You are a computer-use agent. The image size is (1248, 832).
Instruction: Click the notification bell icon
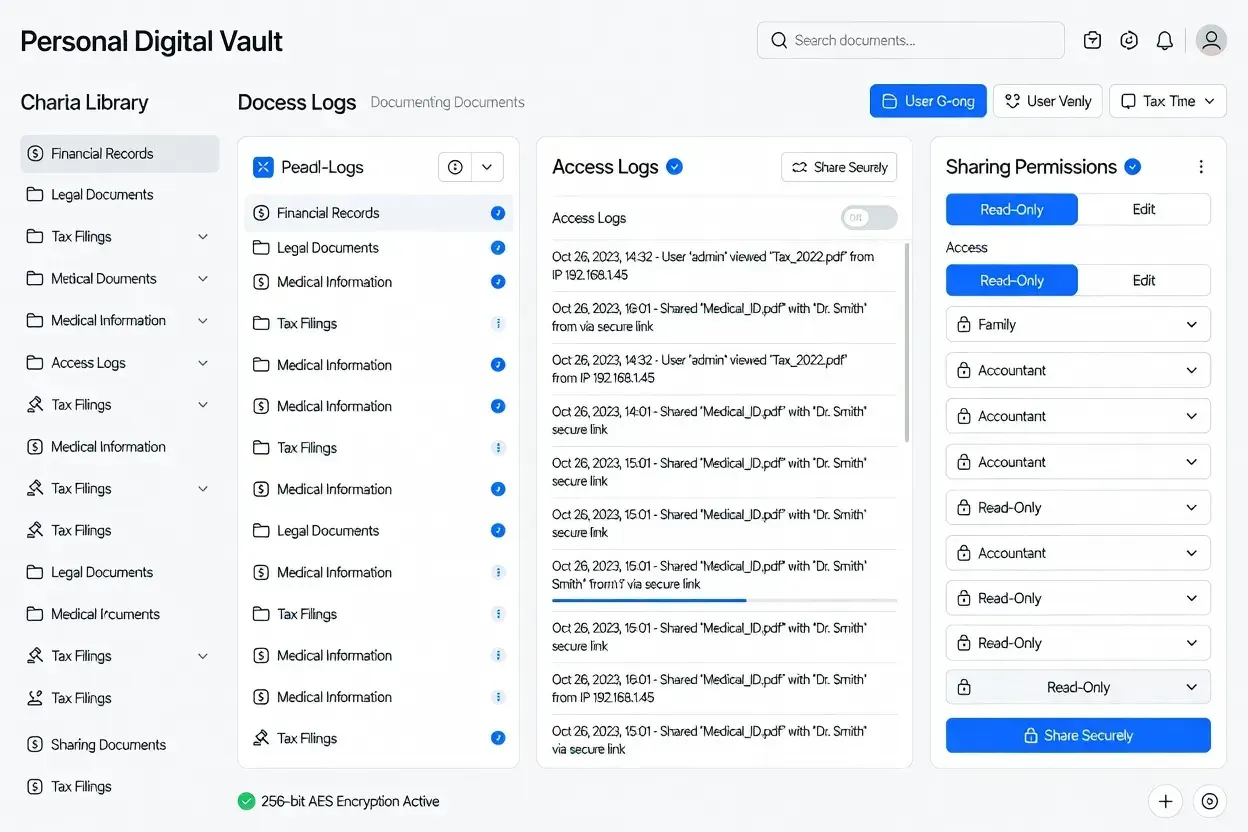[1165, 41]
